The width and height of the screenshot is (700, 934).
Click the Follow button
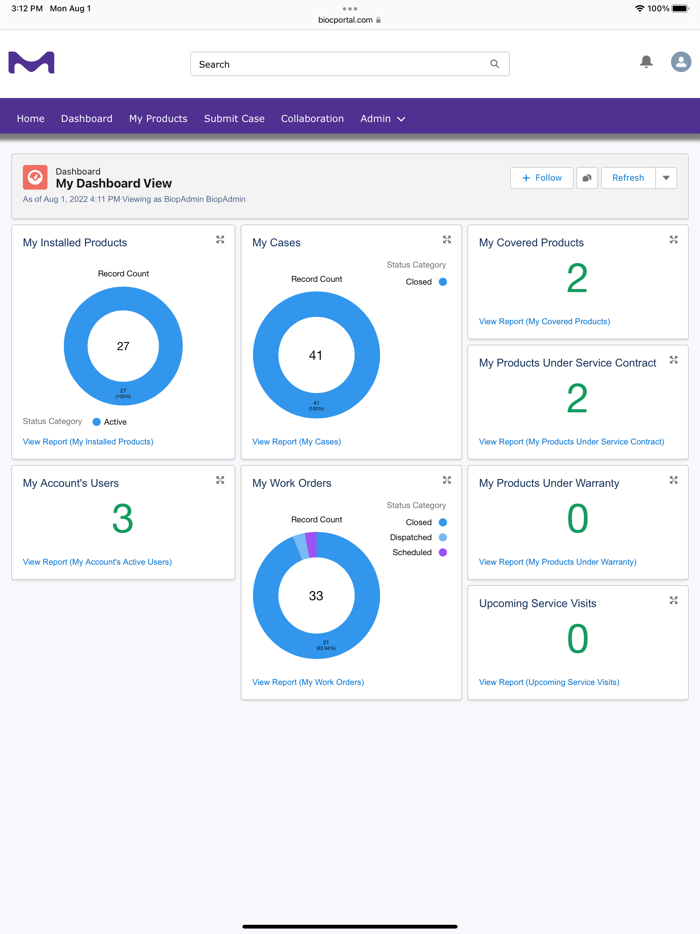click(542, 178)
